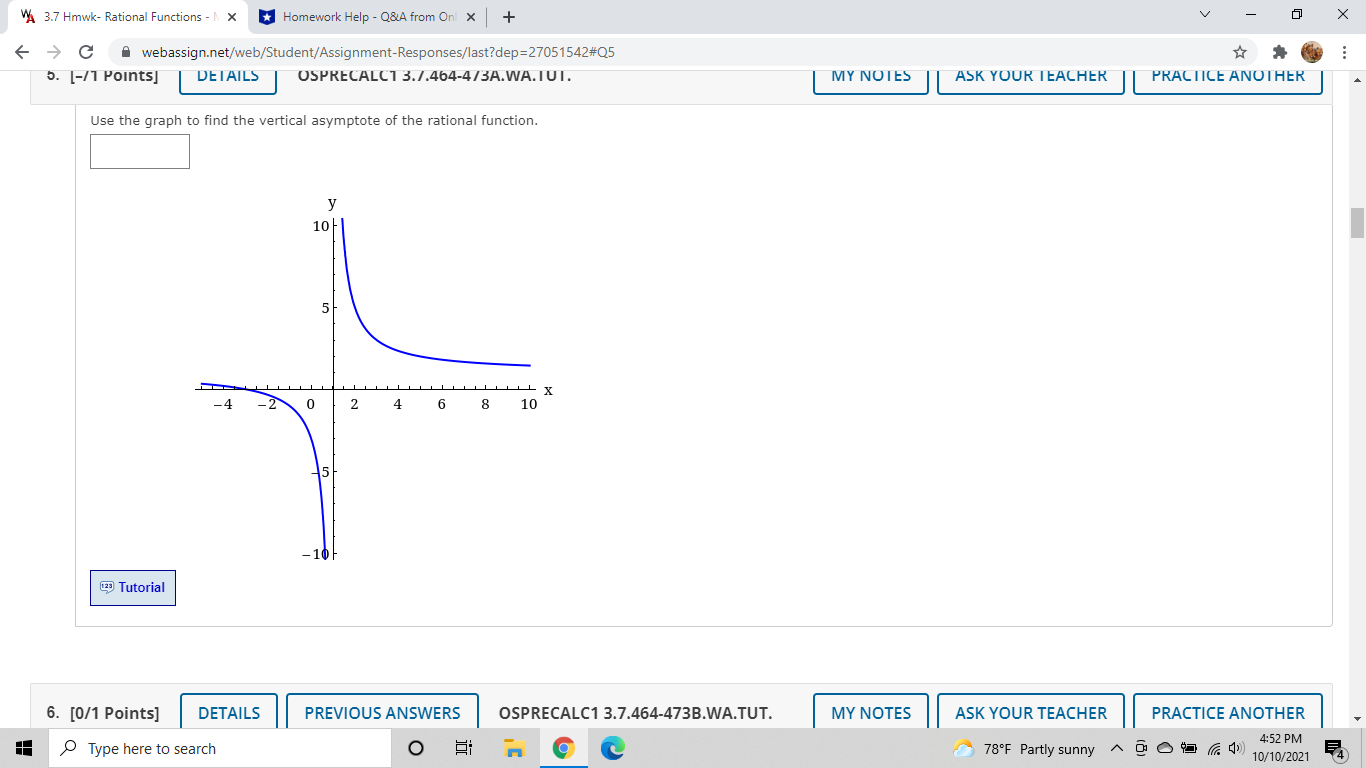The width and height of the screenshot is (1366, 768).
Task: Open the Tutorial for this problem
Action: 132,587
